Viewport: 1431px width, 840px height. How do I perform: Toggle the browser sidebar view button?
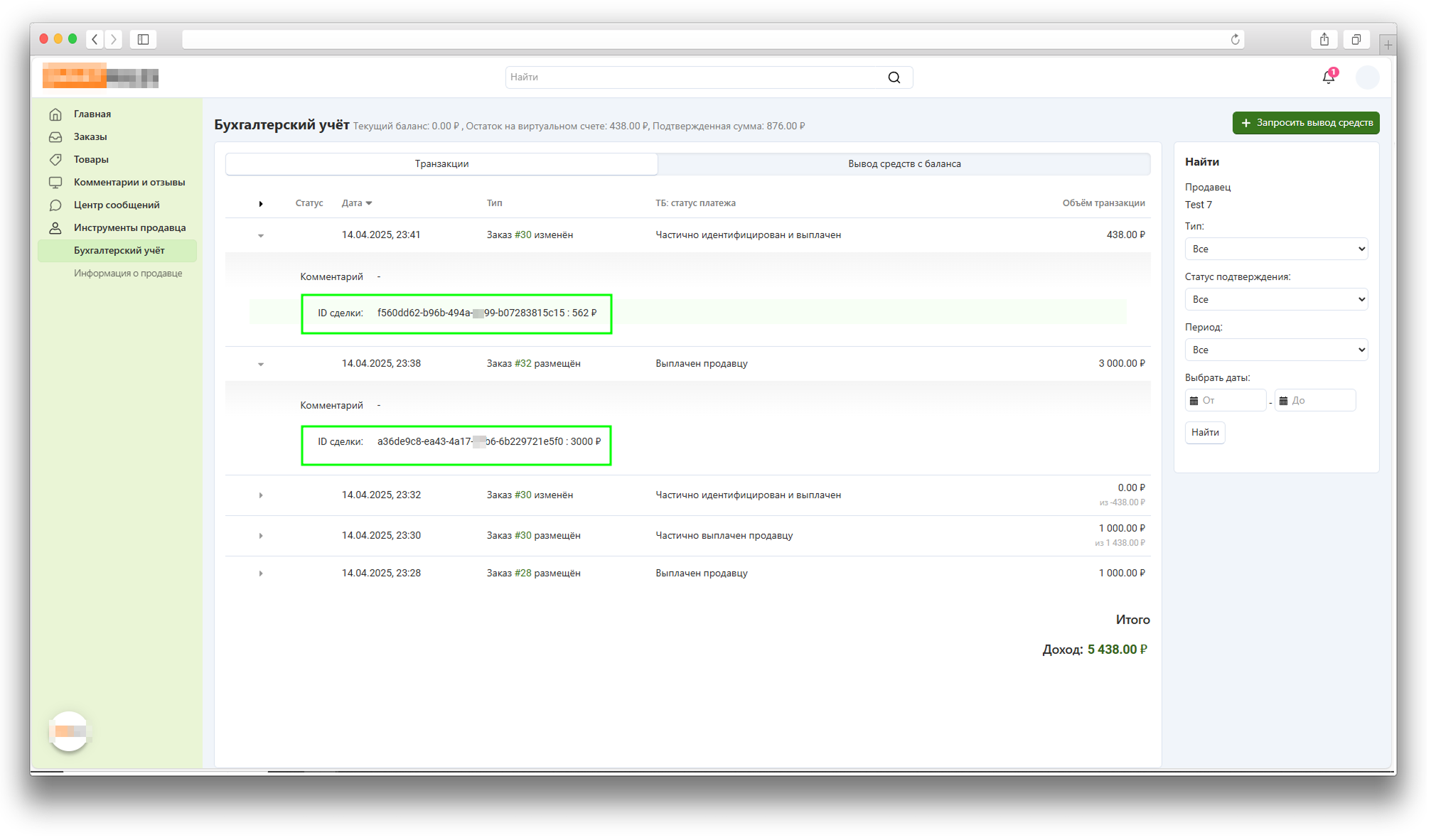(143, 39)
